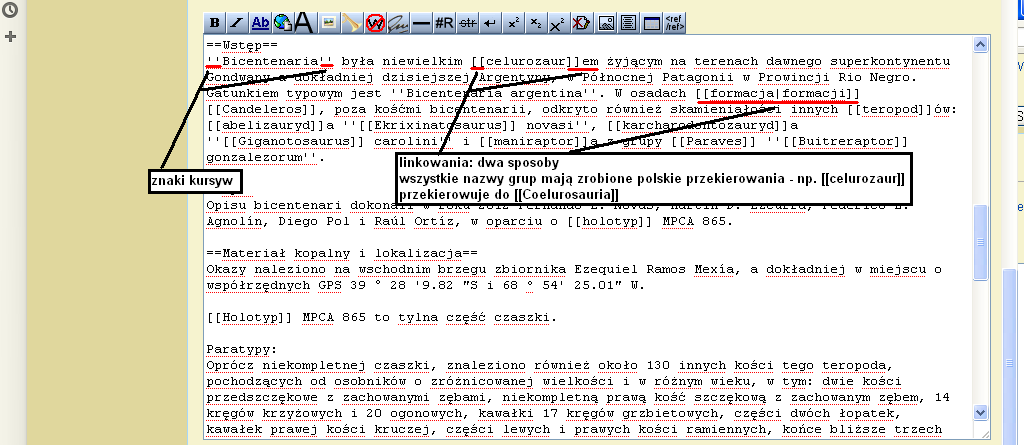Apply strikethrough text formatting
This screenshot has height=445, width=1024.
coord(467,22)
